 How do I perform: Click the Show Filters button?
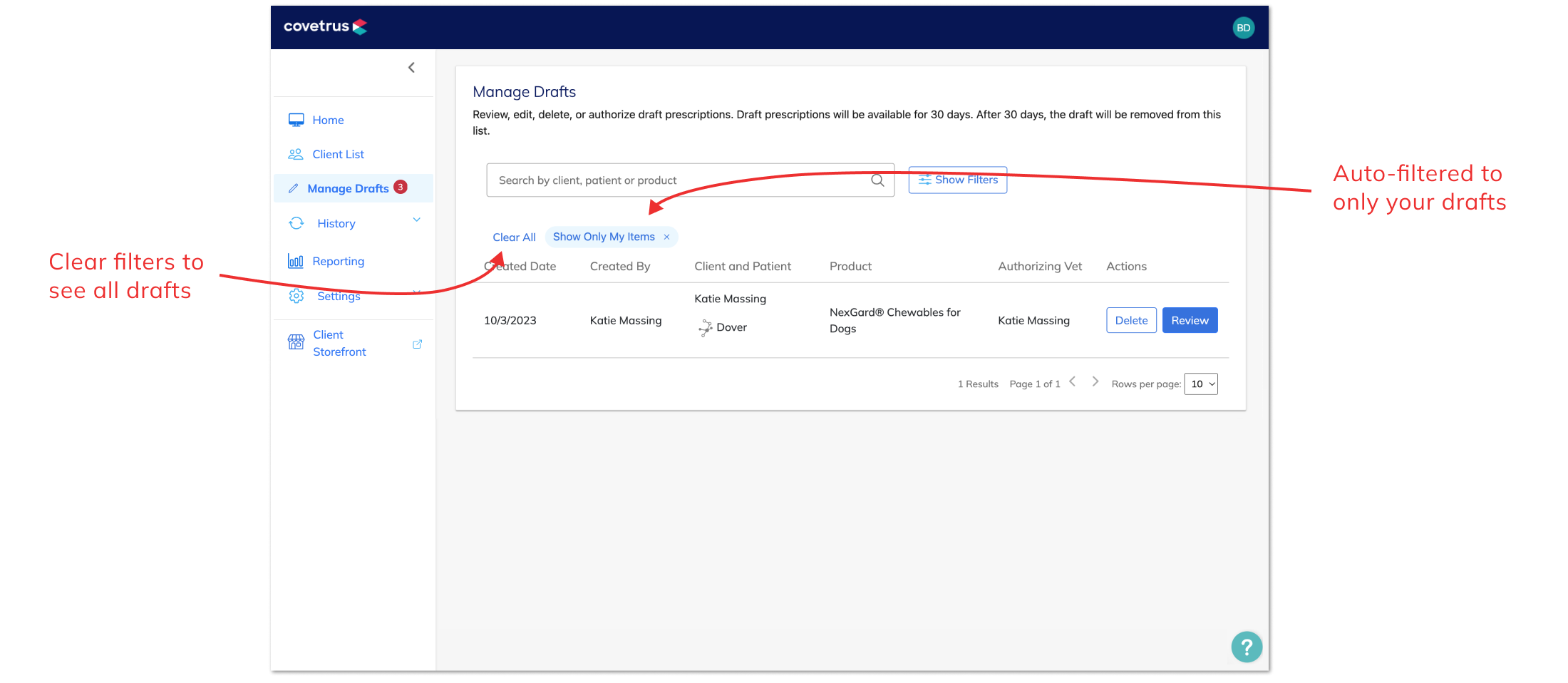click(x=957, y=180)
